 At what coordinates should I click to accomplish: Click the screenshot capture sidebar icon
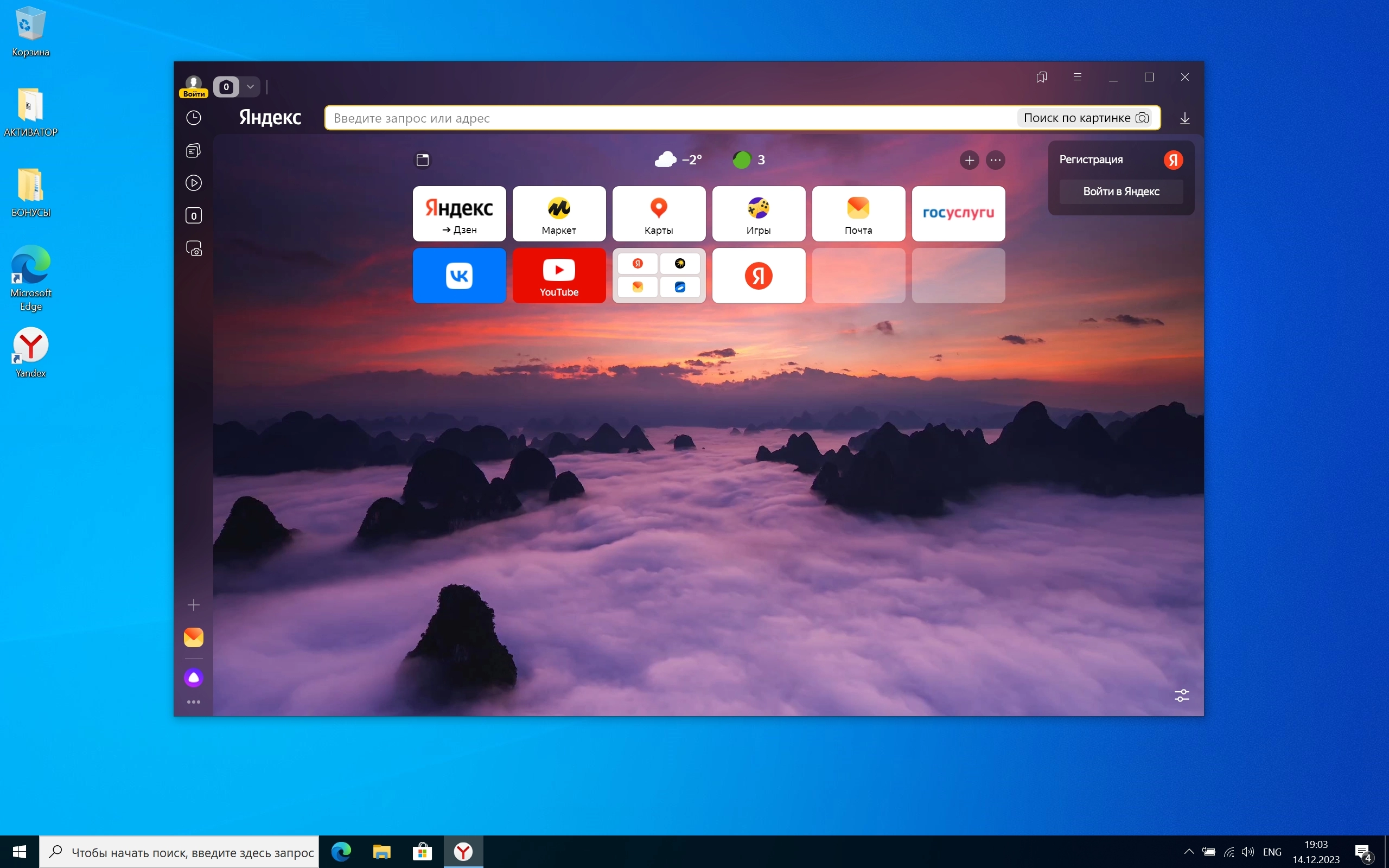click(194, 248)
